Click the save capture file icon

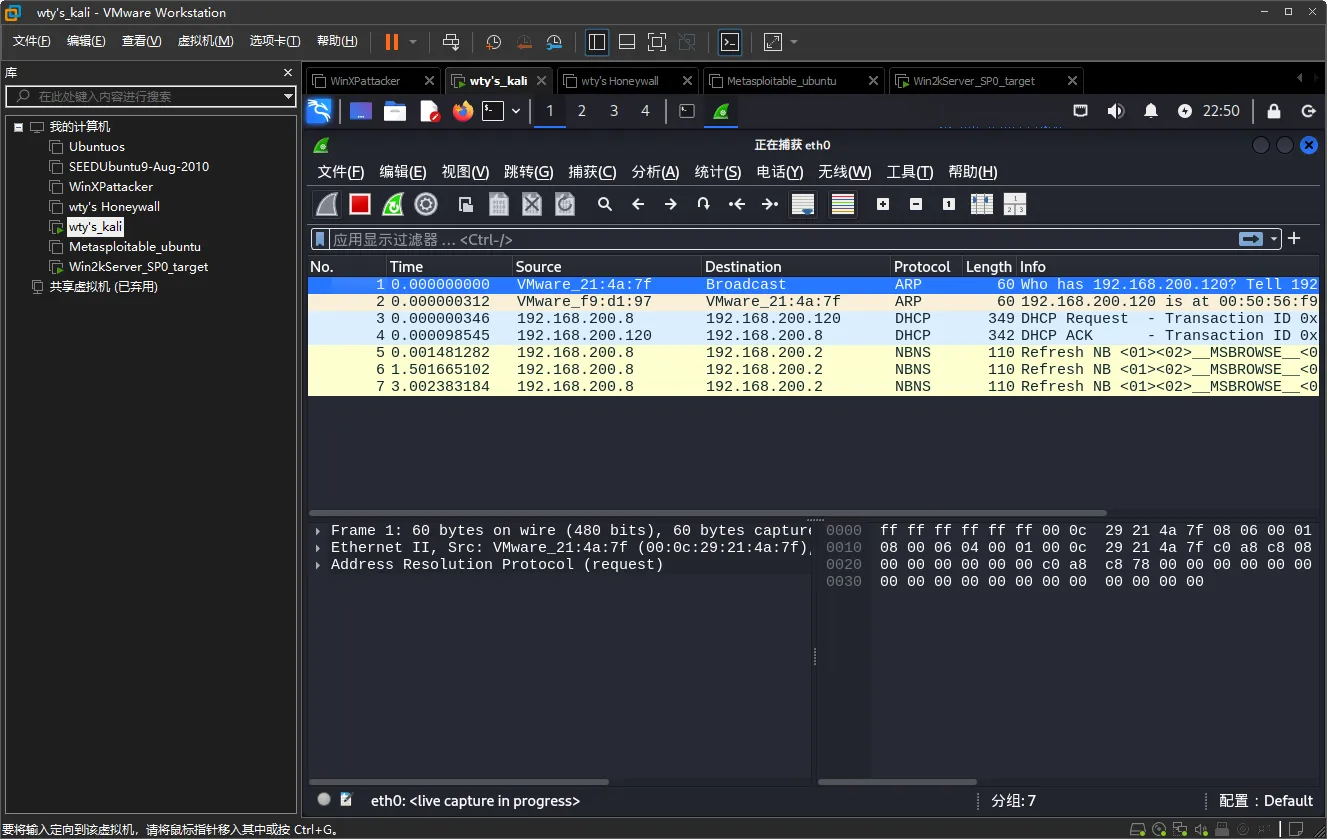point(499,204)
